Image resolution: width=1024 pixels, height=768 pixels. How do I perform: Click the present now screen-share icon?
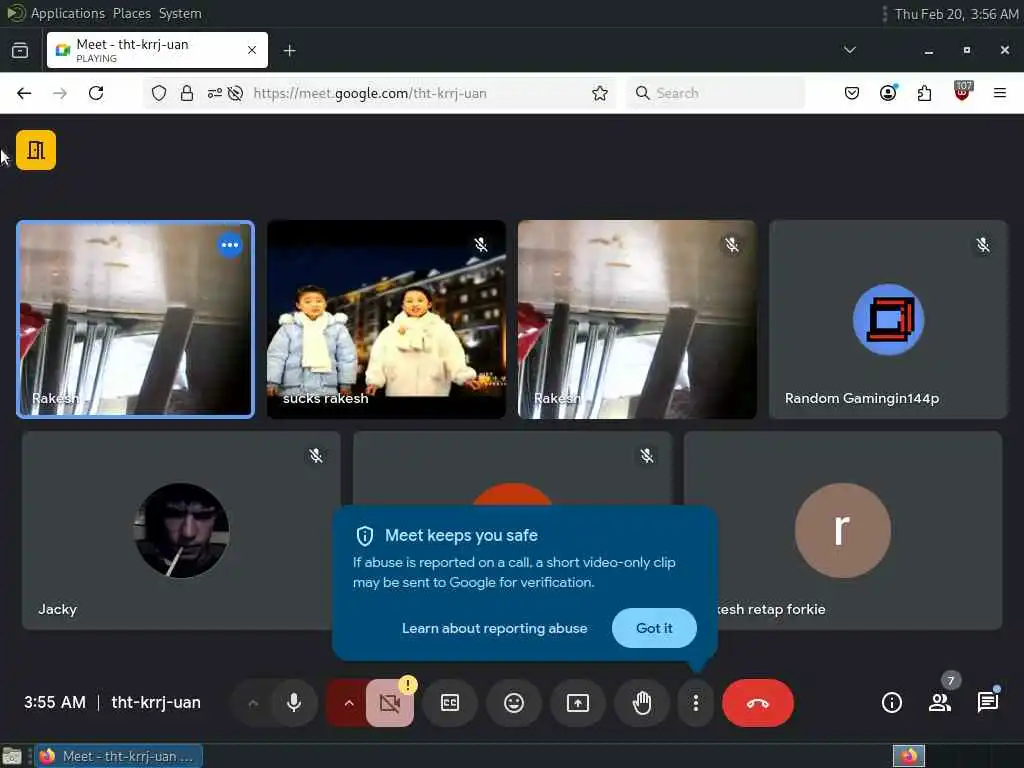(578, 703)
